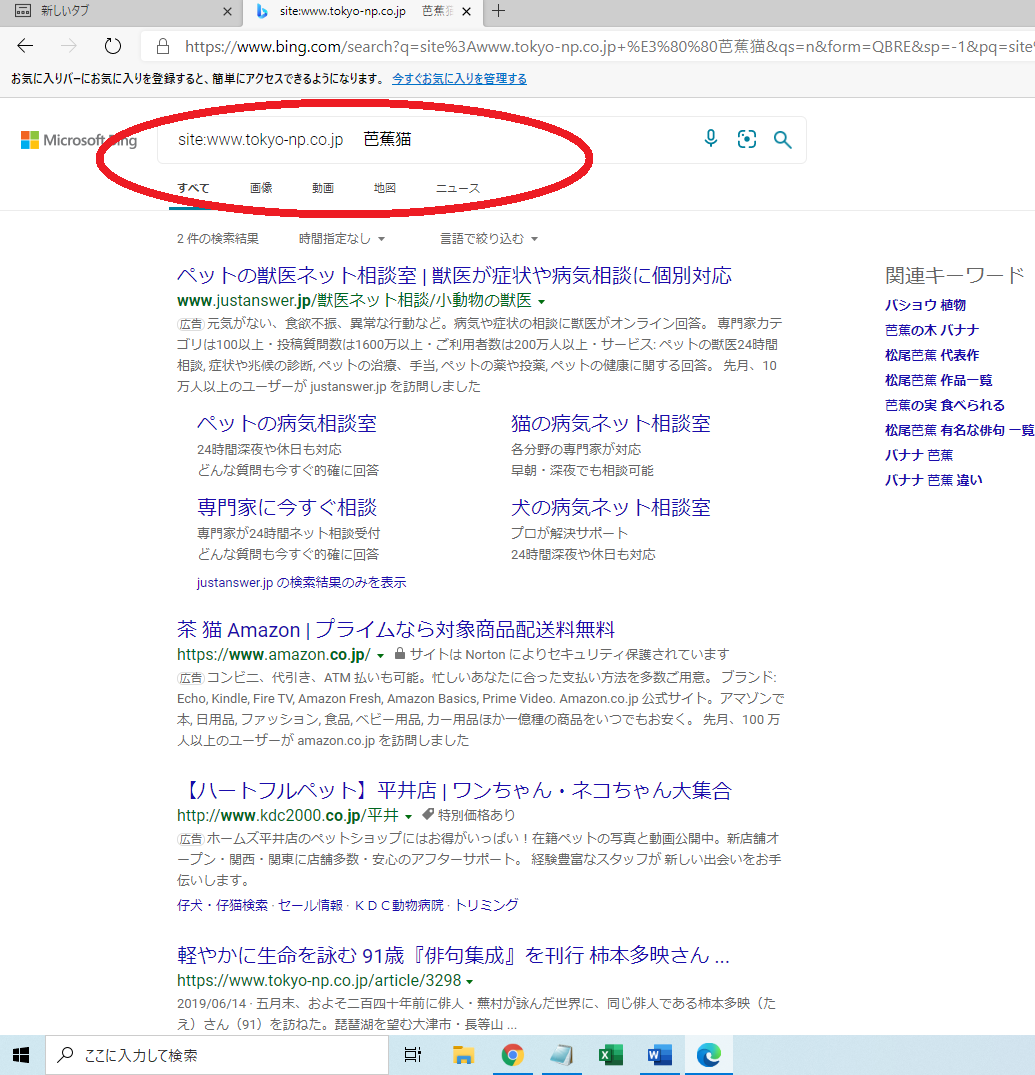1035x1075 pixels.
Task: Click the 仔犬・仔猫検索 link
Action: pyautogui.click(x=223, y=905)
